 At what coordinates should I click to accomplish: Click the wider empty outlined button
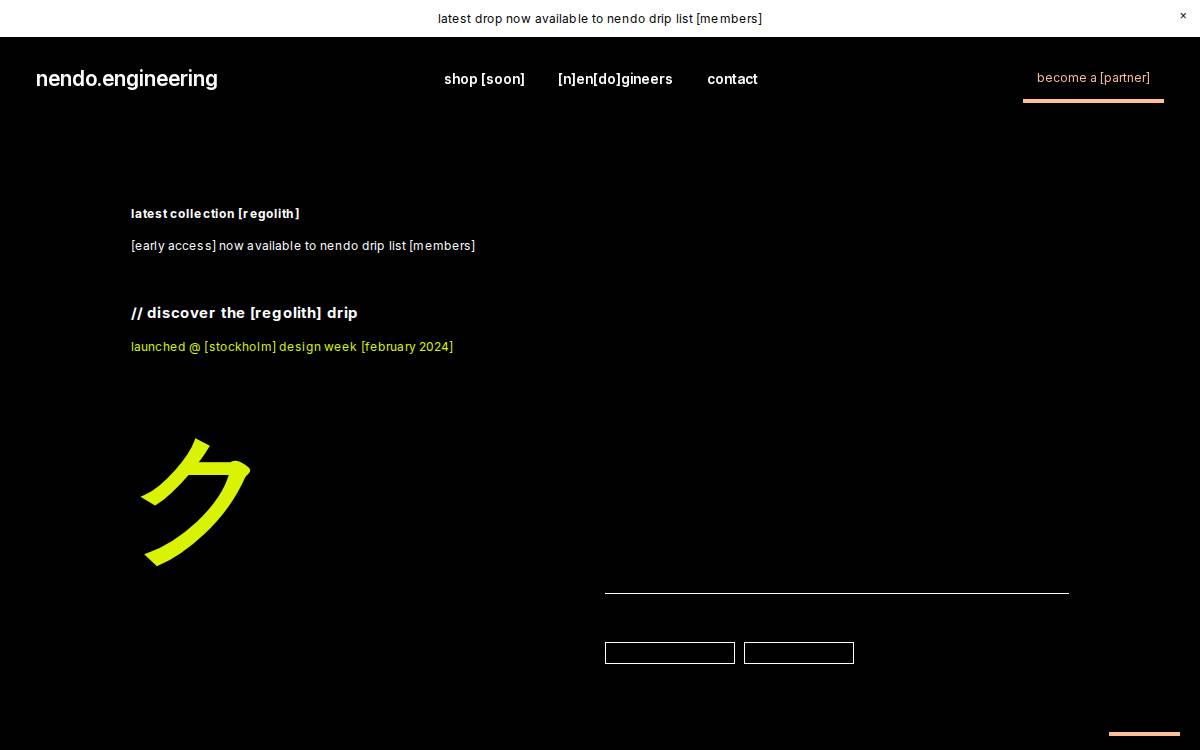click(670, 653)
